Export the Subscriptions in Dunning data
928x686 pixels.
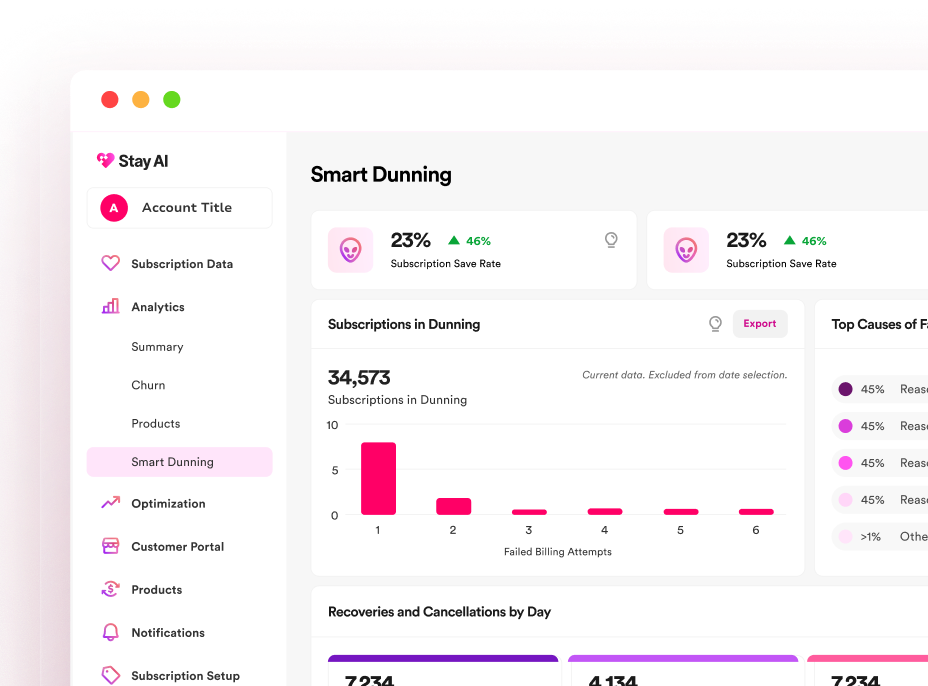(760, 324)
